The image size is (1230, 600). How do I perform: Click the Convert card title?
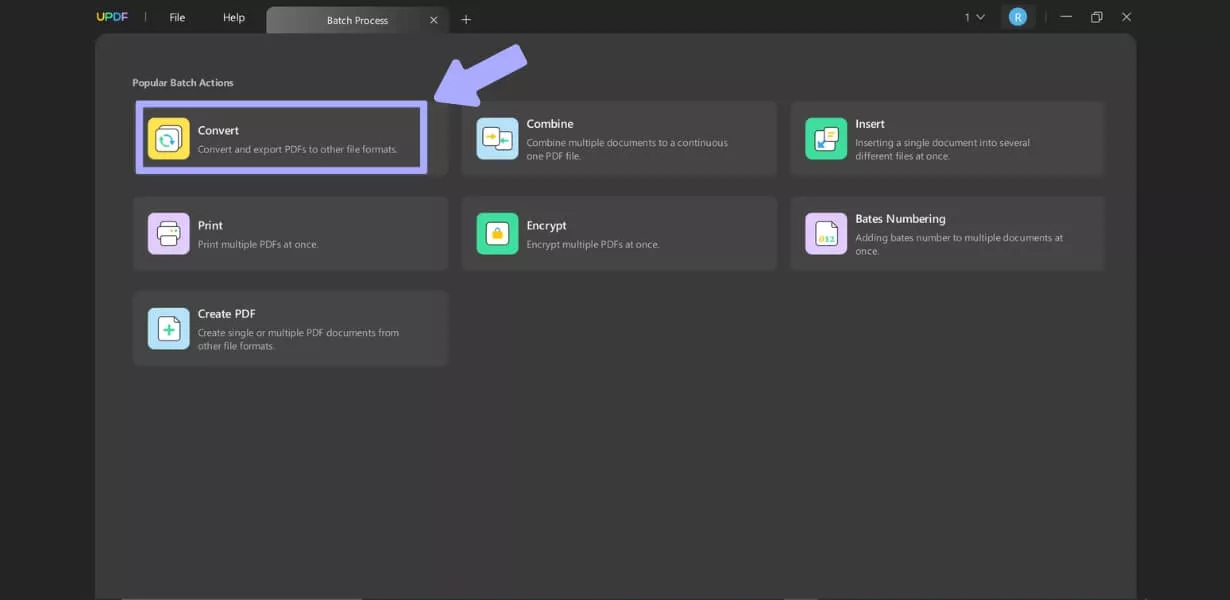pos(218,131)
